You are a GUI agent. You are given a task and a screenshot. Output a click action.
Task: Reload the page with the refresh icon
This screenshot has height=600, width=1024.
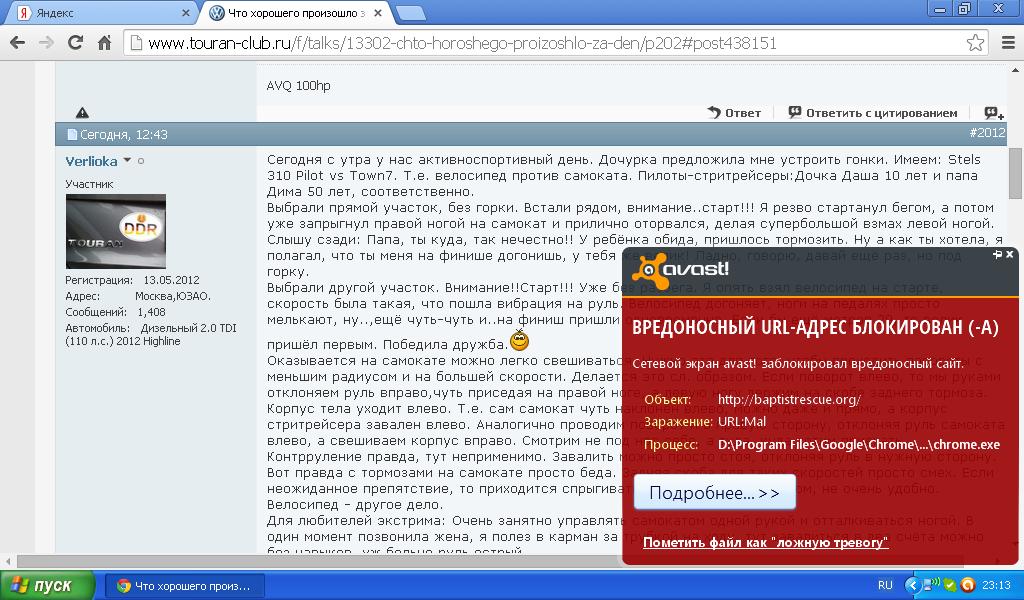point(76,43)
